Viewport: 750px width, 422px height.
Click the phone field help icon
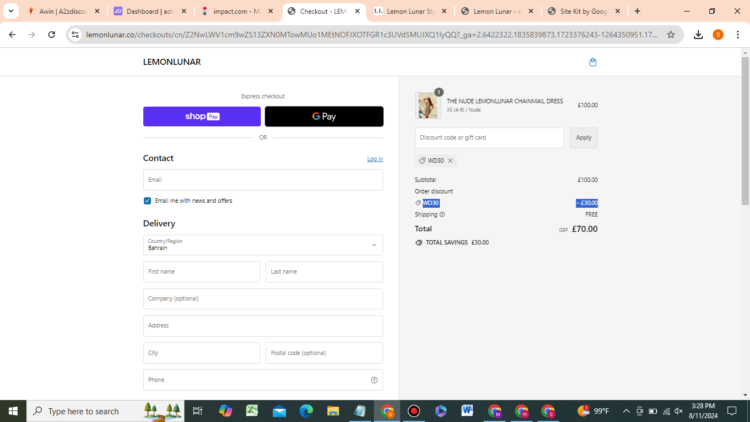[x=374, y=380]
